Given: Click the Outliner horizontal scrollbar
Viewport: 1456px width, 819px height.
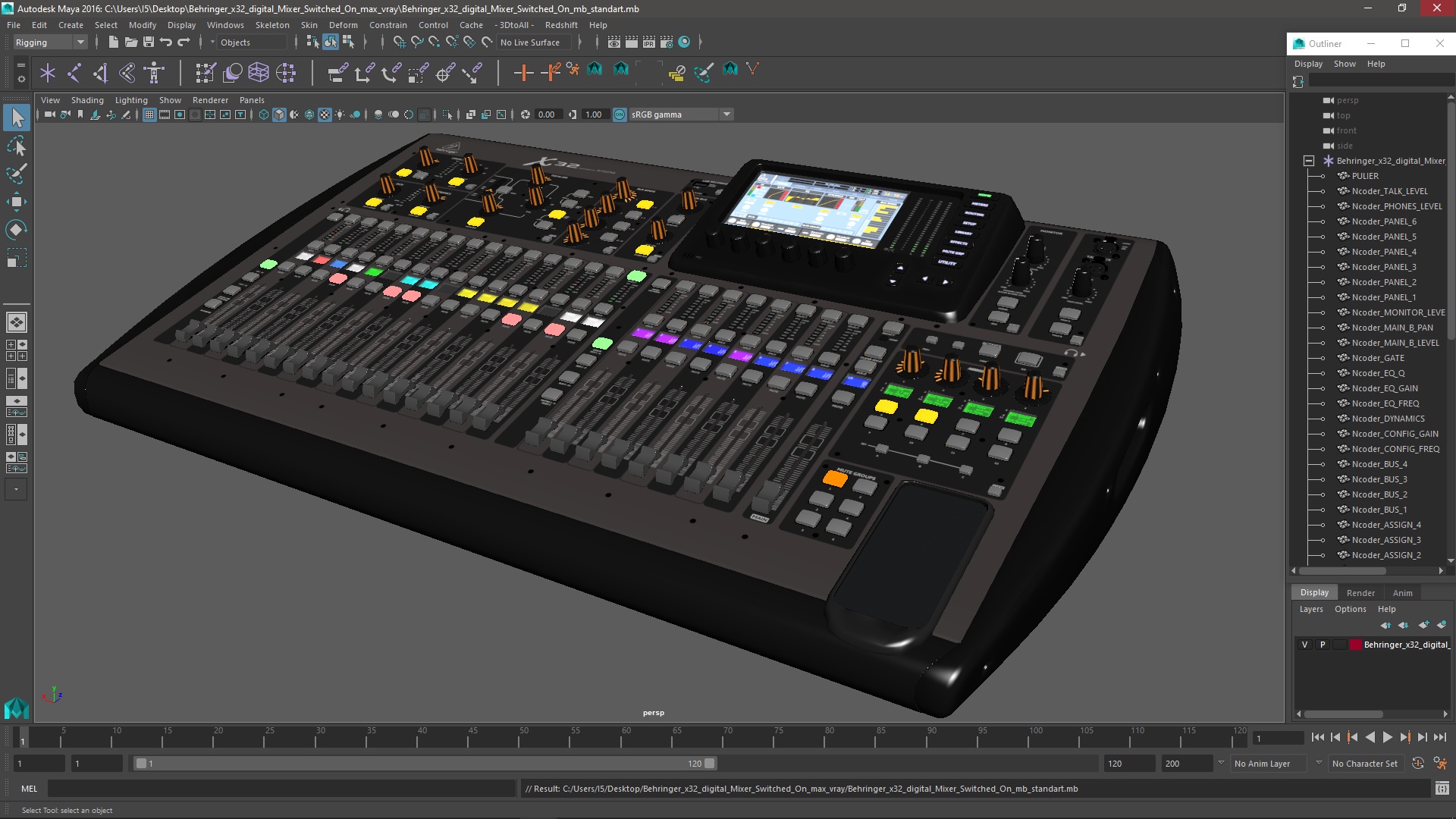Looking at the screenshot, I should 1342,571.
